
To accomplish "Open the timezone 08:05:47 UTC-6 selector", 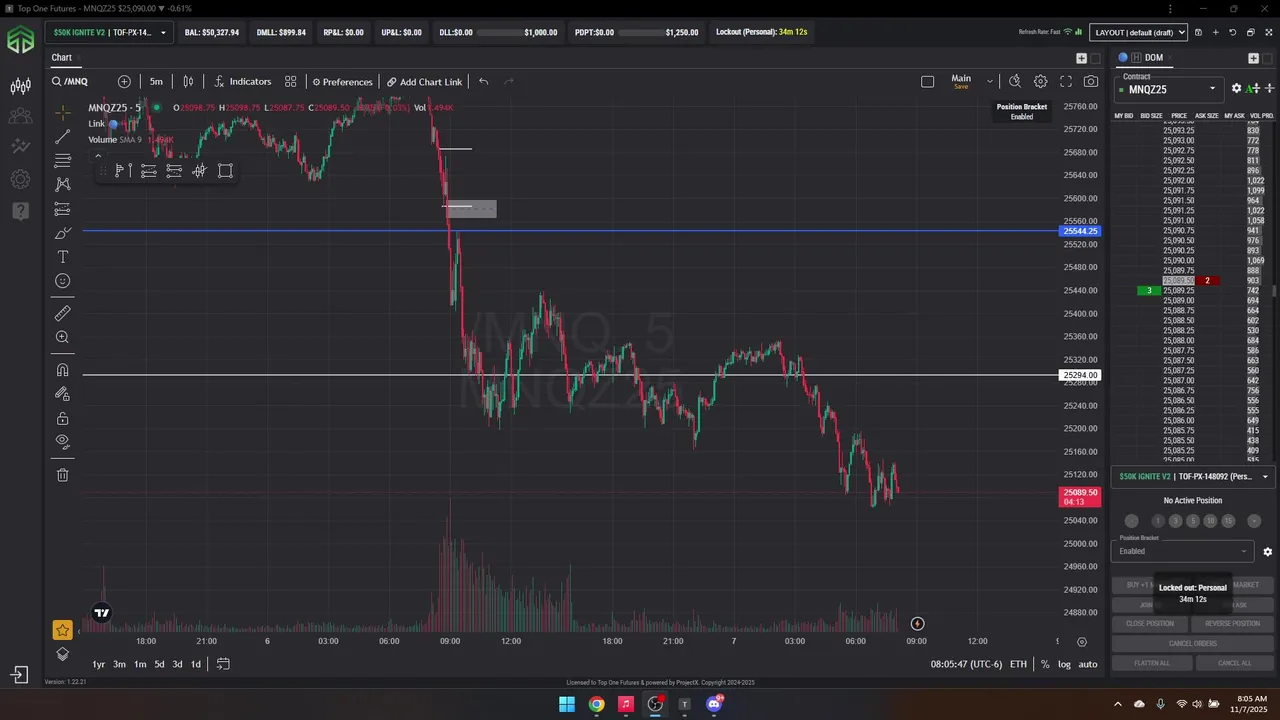I will pyautogui.click(x=966, y=664).
